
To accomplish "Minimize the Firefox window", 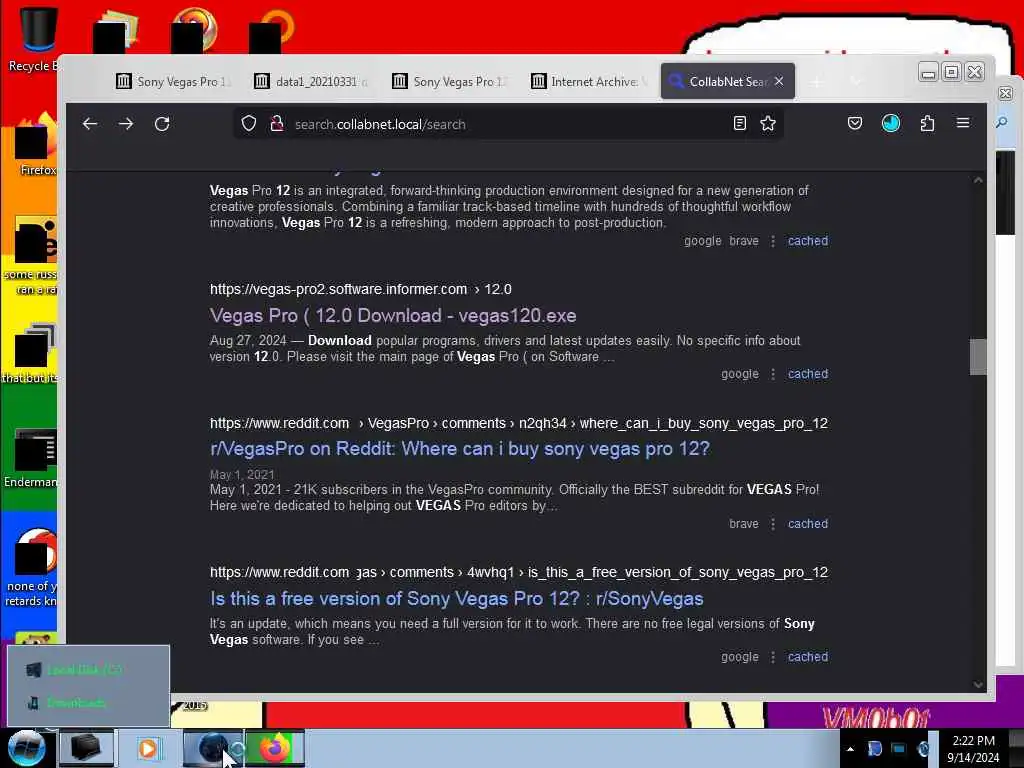I will [x=928, y=72].
